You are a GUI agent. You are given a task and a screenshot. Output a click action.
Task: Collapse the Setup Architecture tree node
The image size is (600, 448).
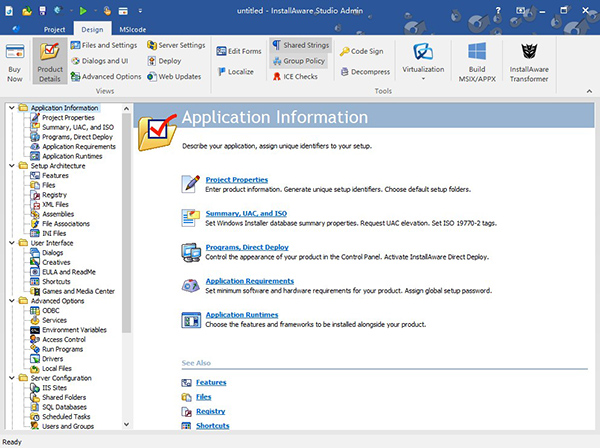pyautogui.click(x=11, y=166)
